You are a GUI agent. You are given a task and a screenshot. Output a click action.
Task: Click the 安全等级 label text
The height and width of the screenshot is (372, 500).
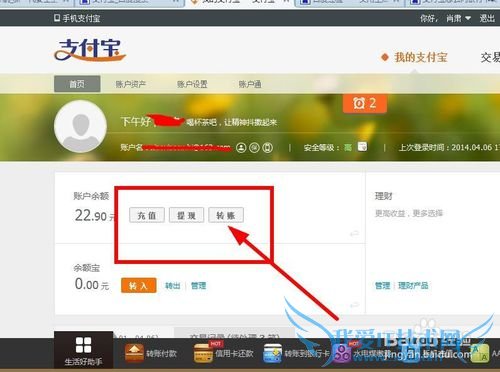click(322, 147)
